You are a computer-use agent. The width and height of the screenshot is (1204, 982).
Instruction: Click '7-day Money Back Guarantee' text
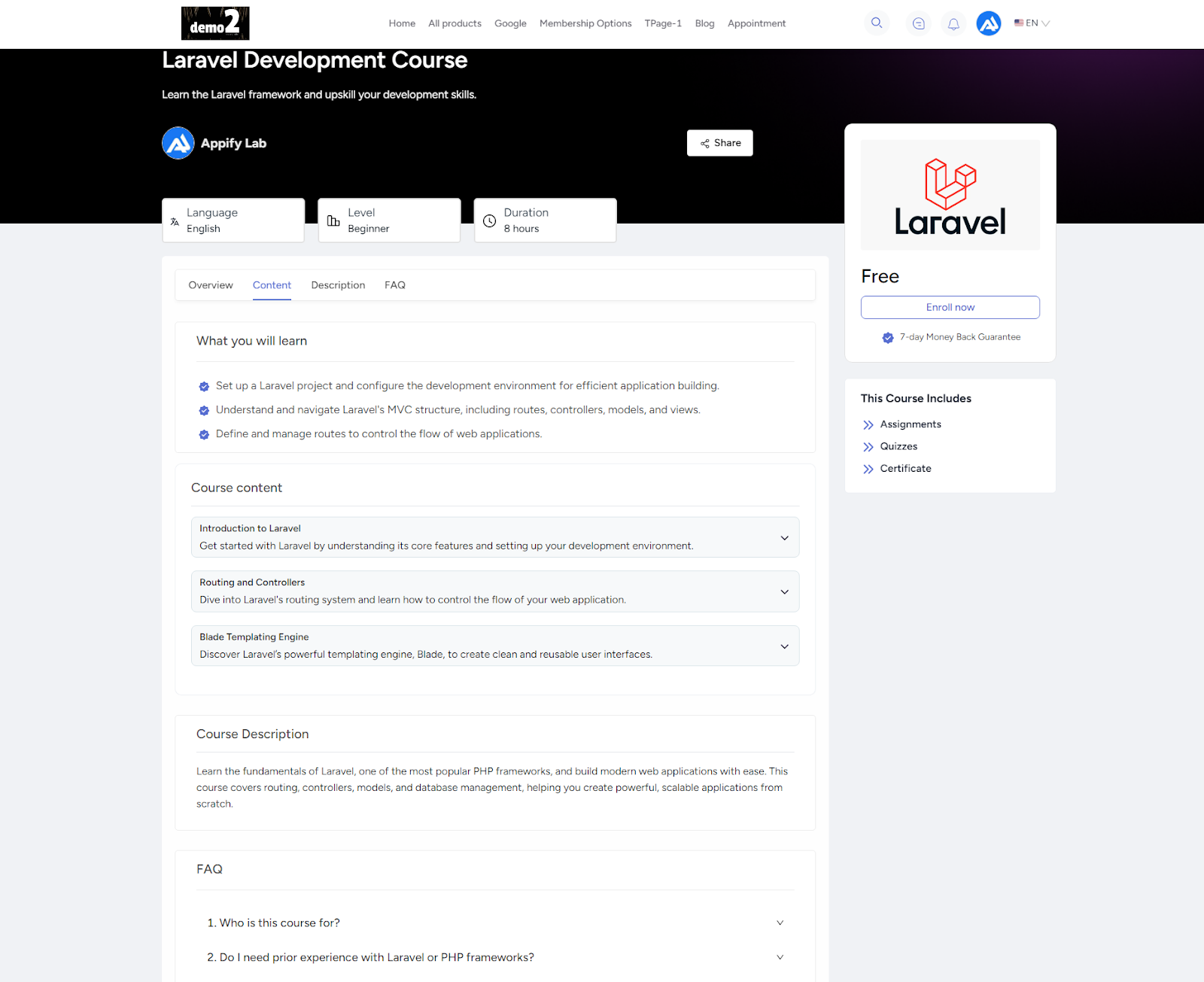click(960, 337)
